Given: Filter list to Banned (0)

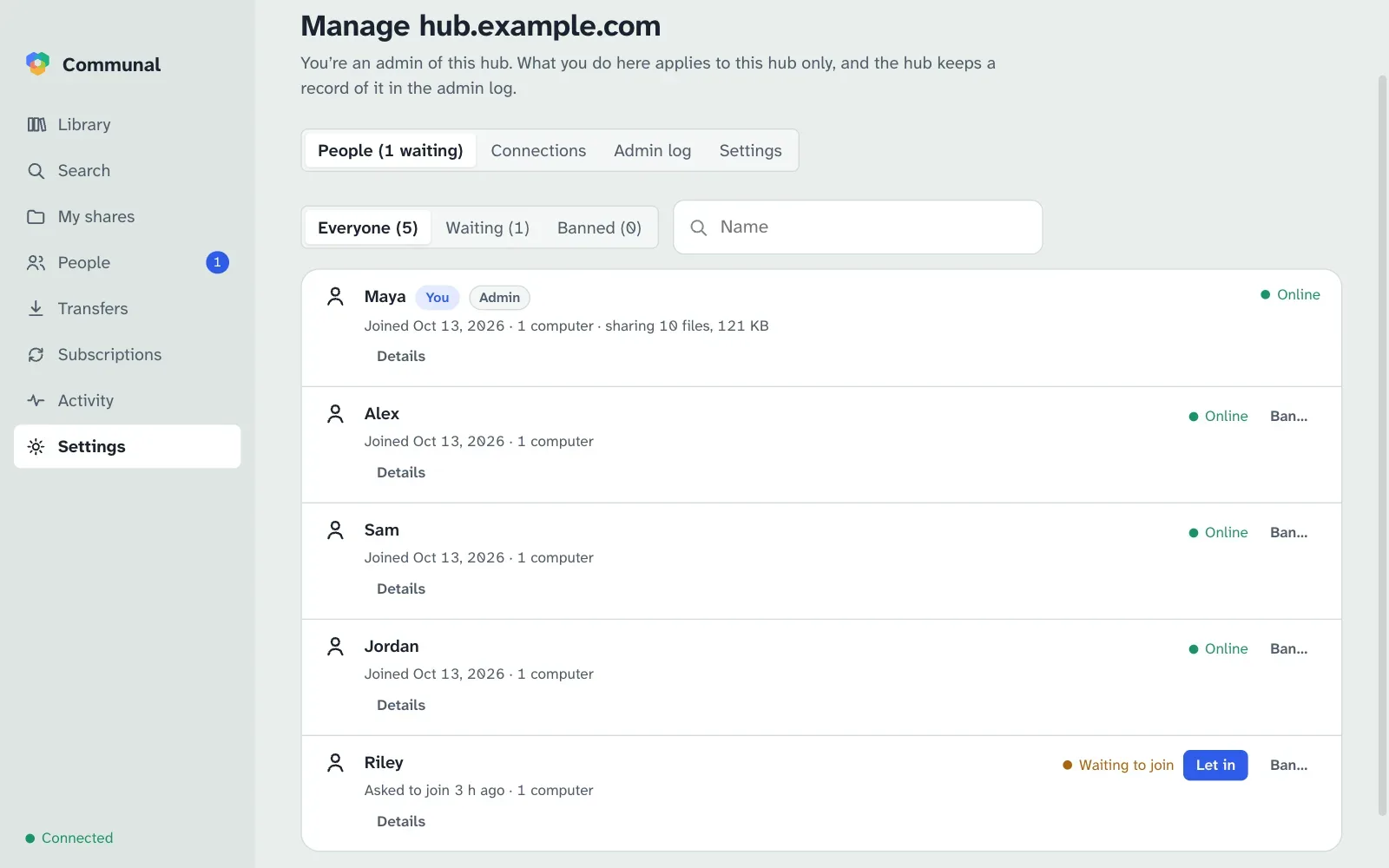Looking at the screenshot, I should (x=599, y=228).
